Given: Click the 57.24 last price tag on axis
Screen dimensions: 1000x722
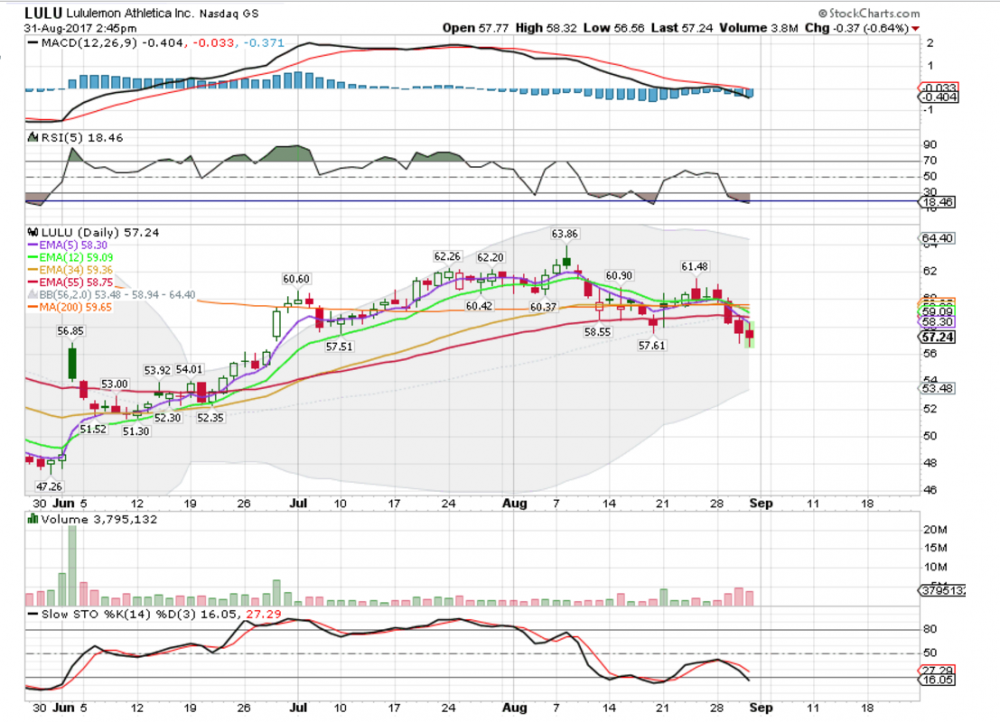Looking at the screenshot, I should tap(935, 338).
